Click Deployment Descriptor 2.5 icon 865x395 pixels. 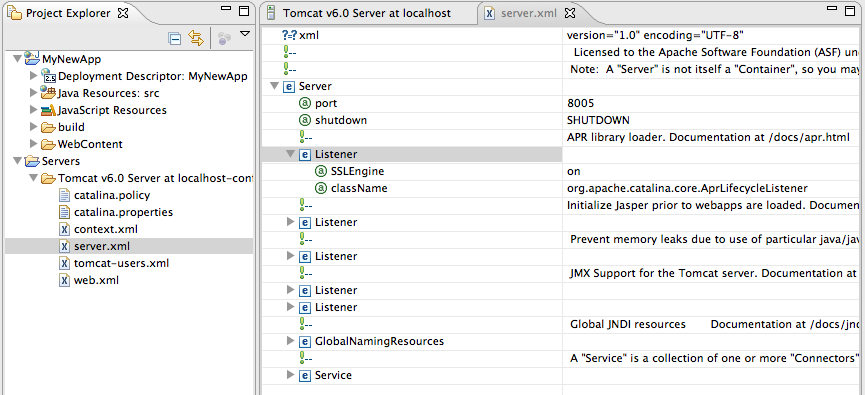click(x=50, y=76)
